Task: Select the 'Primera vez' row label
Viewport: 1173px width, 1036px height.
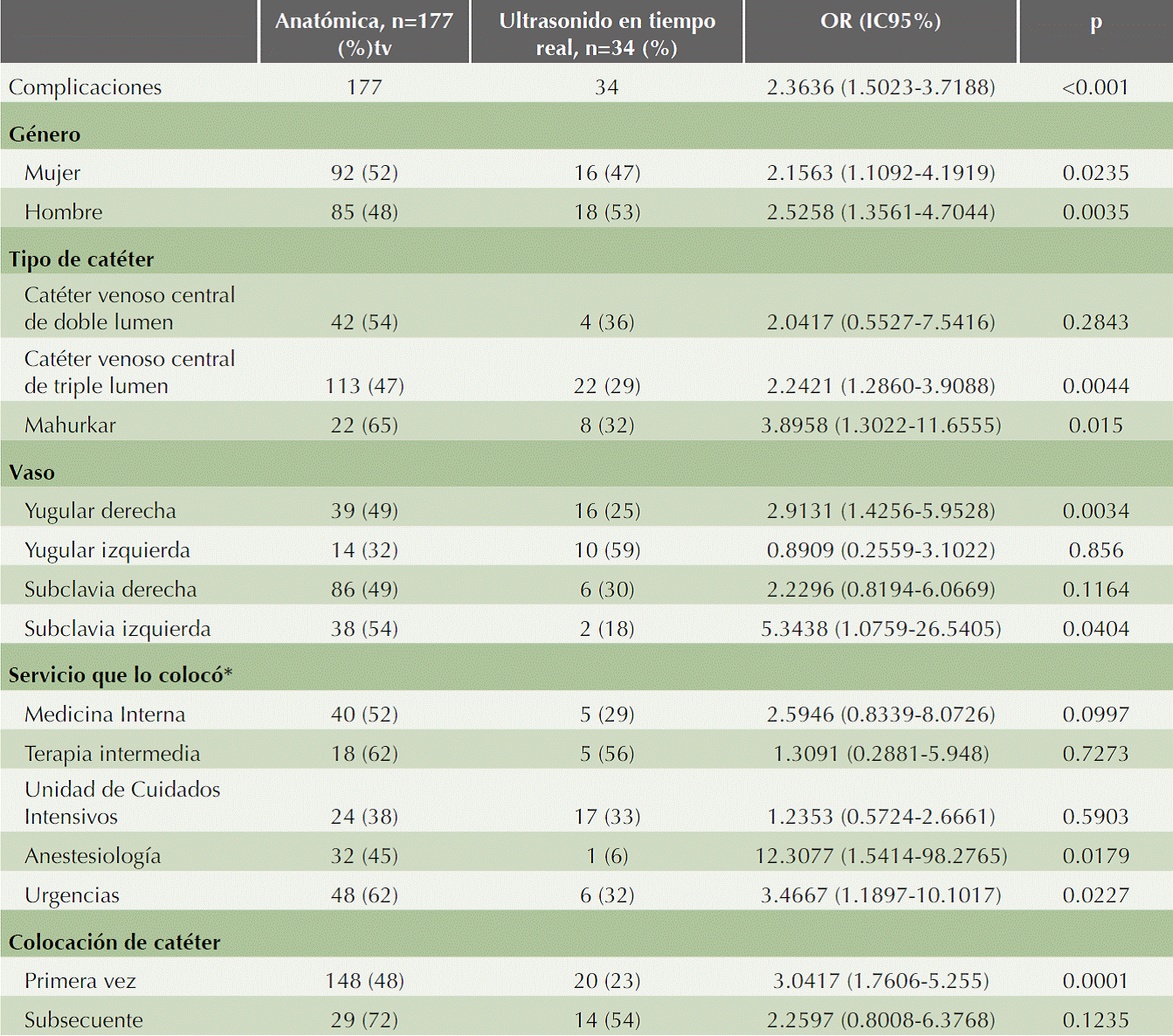Action: (80, 981)
